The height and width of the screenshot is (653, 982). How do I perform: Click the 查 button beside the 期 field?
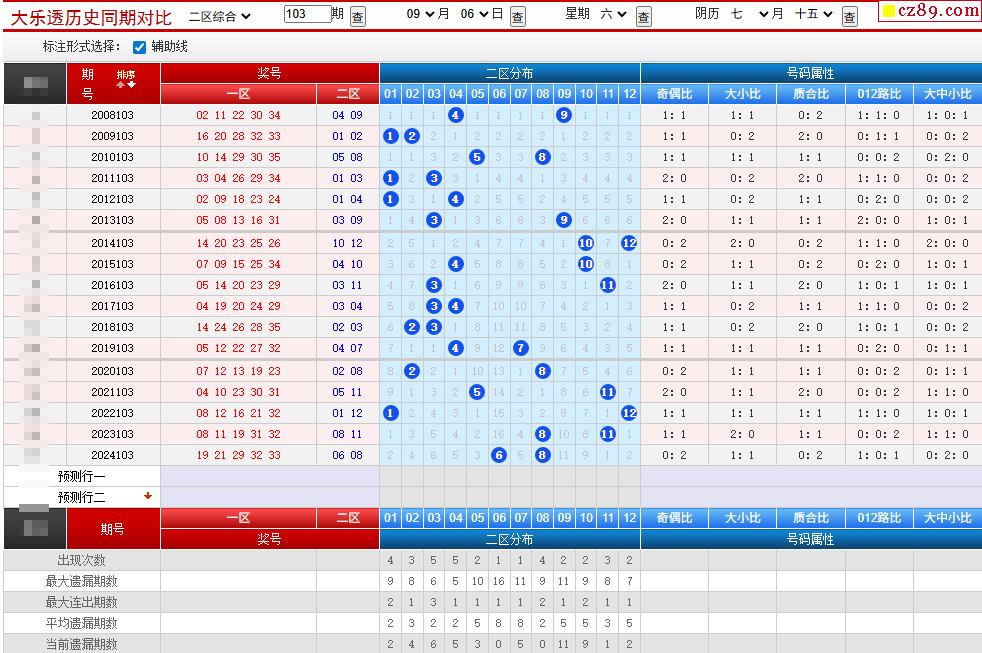[358, 16]
